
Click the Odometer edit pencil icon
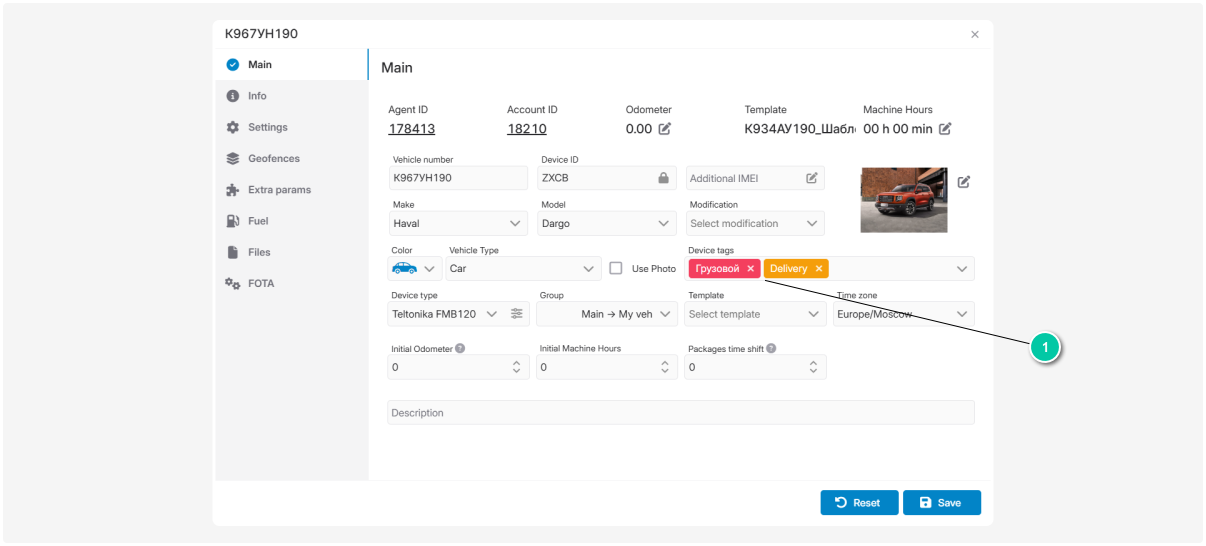[664, 129]
